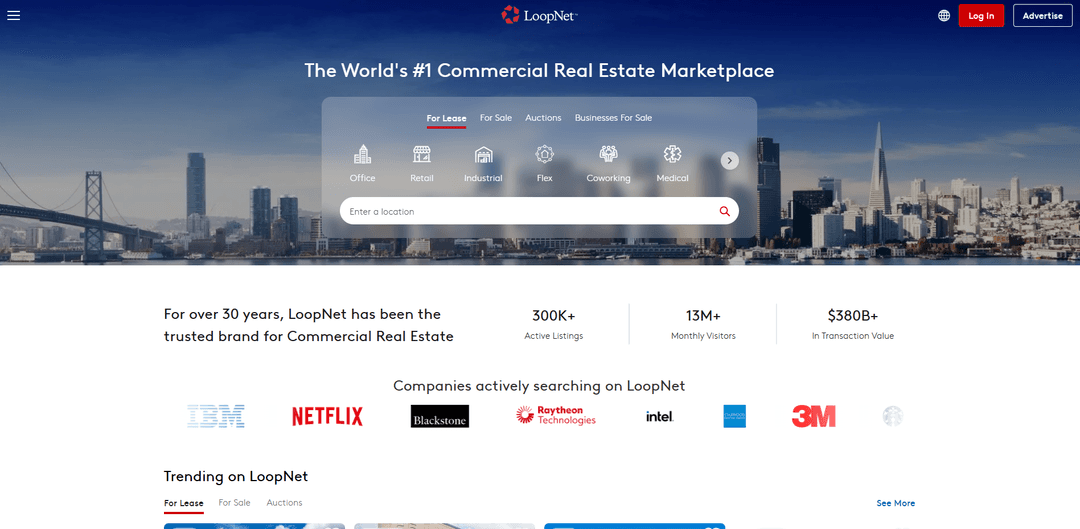Viewport: 1080px width, 529px height.
Task: Open the hamburger navigation menu
Action: point(14,15)
